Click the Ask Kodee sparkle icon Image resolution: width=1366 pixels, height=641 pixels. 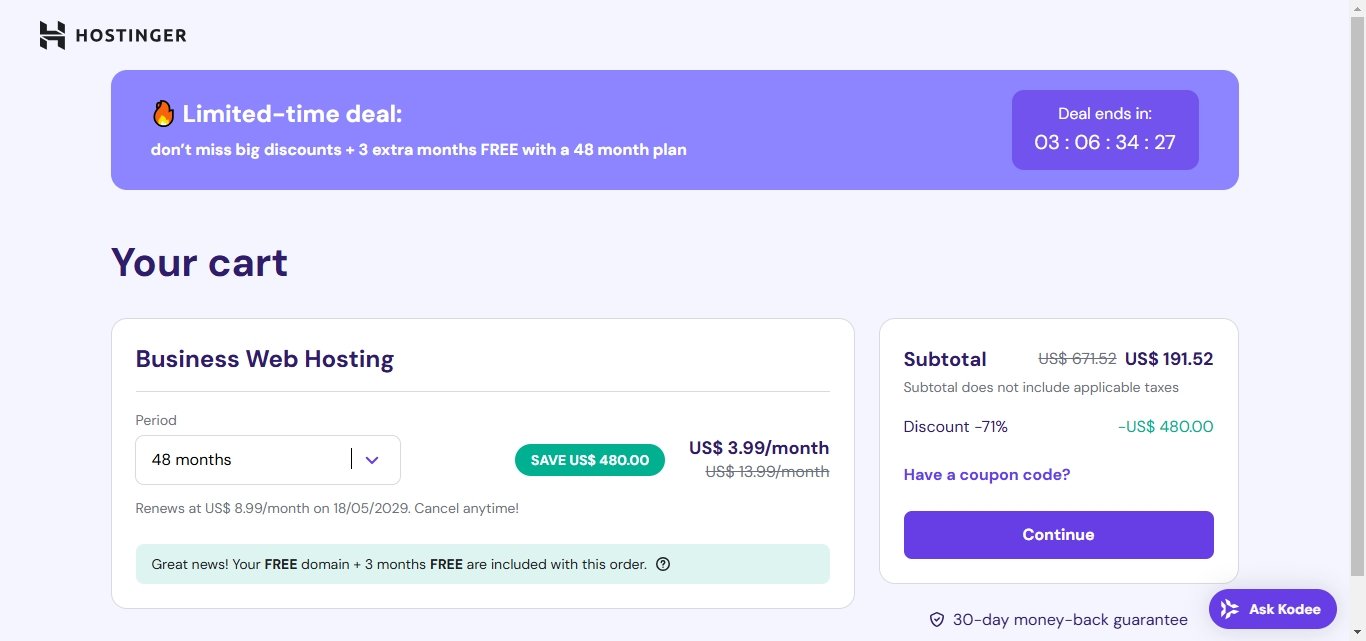(x=1230, y=609)
